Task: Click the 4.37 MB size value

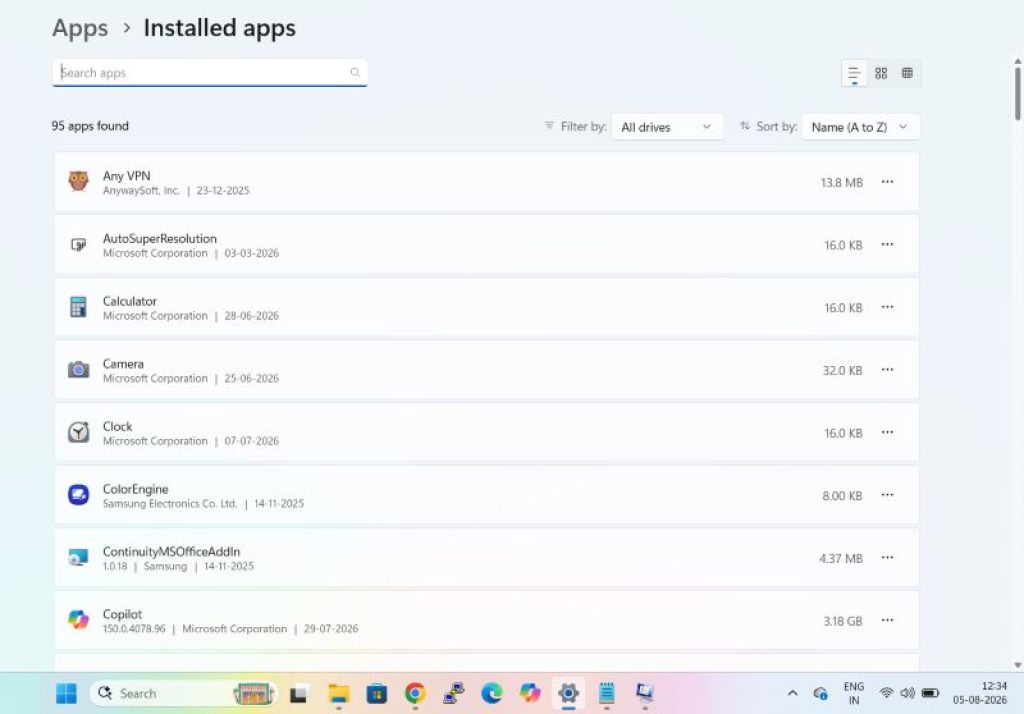Action: [840, 559]
